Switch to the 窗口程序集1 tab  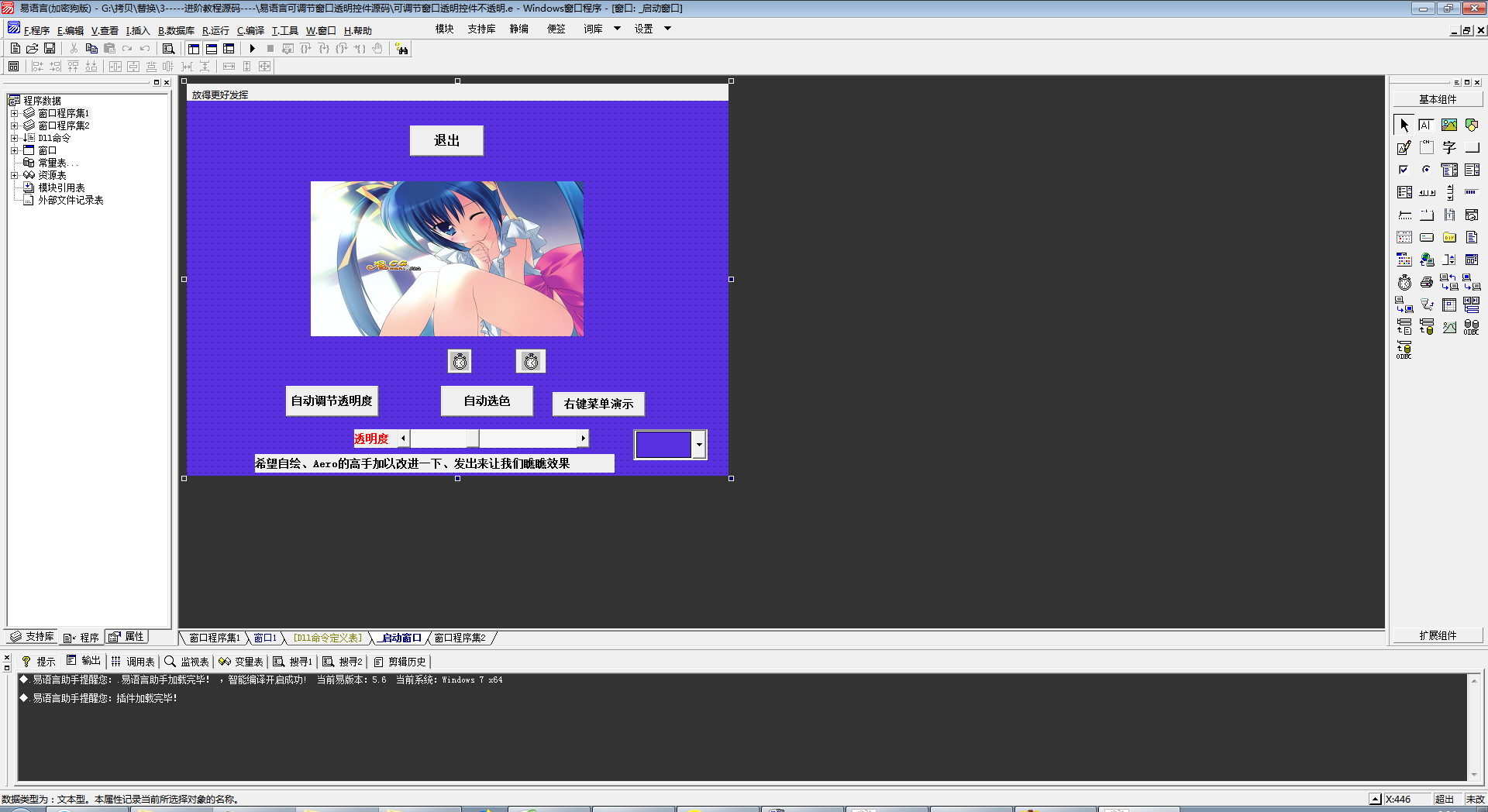coord(215,638)
